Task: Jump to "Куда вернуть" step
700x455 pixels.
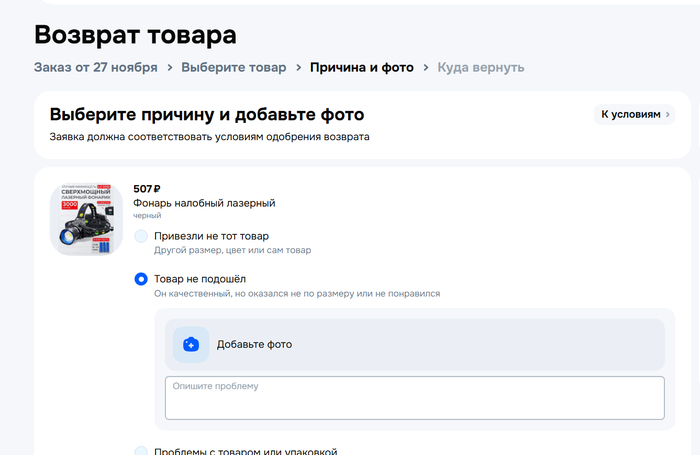Action: (480, 67)
